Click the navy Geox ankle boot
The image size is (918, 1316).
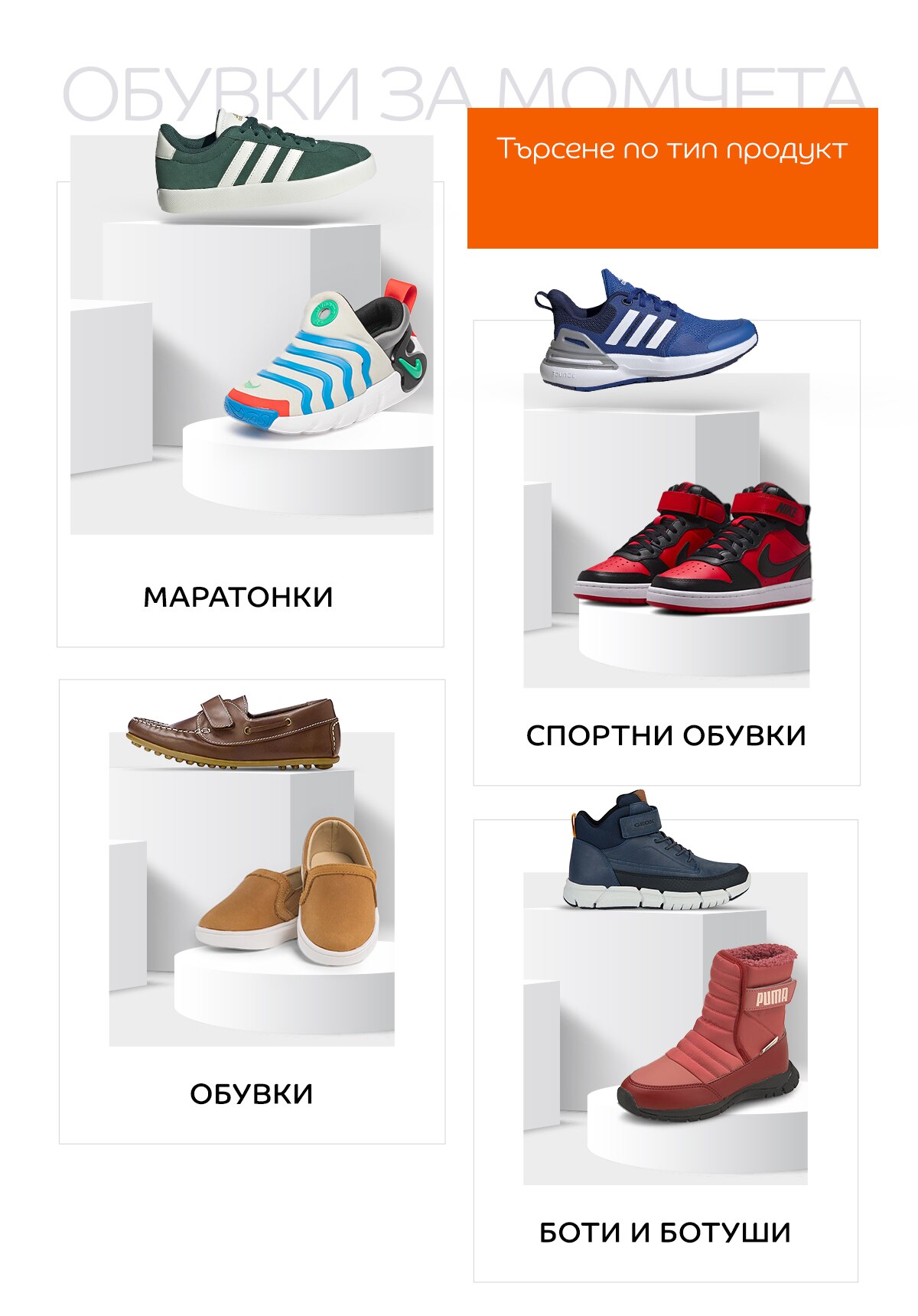657,850
